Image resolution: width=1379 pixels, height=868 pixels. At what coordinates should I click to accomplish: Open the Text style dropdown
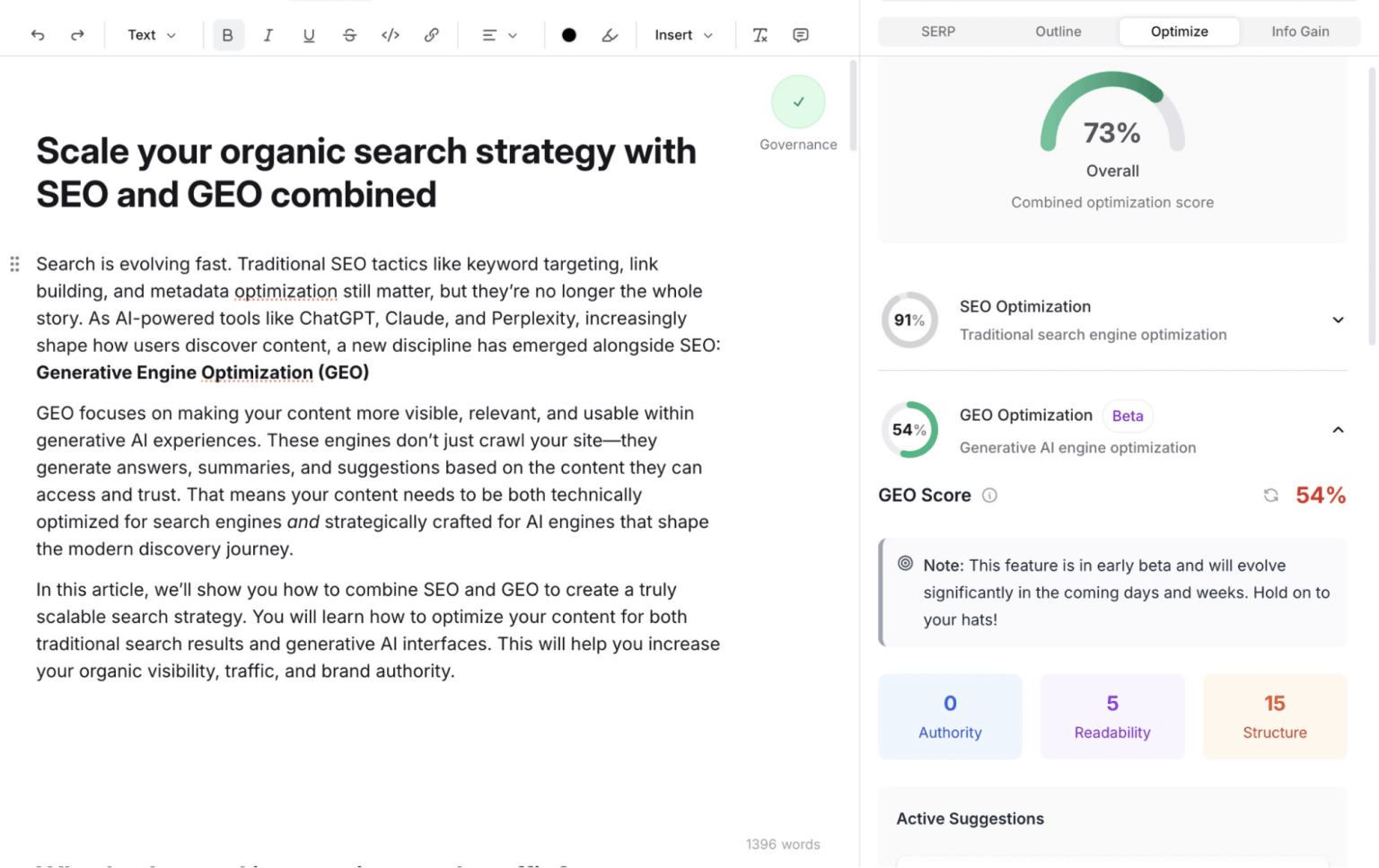coord(150,34)
